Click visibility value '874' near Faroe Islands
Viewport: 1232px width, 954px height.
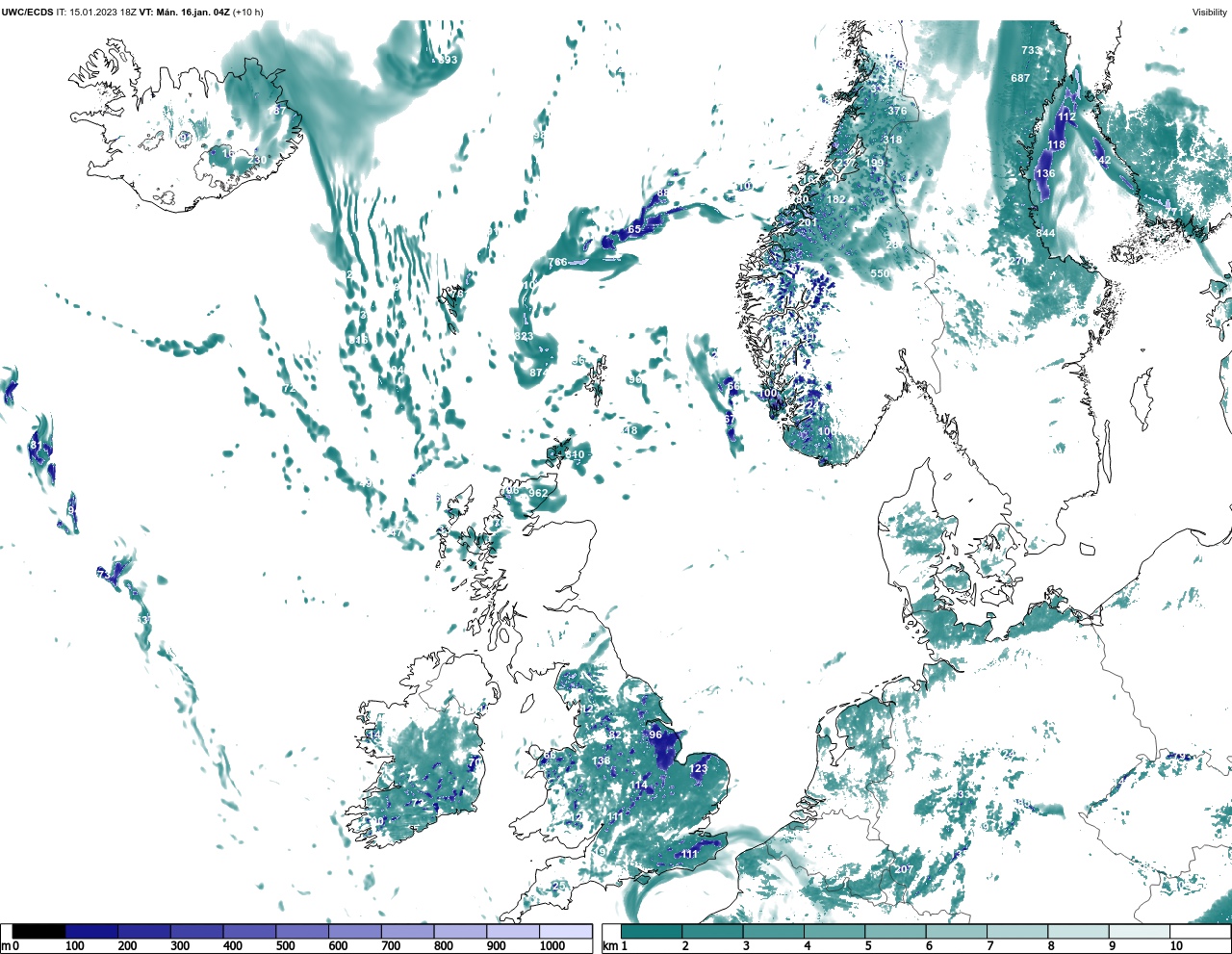pos(539,373)
